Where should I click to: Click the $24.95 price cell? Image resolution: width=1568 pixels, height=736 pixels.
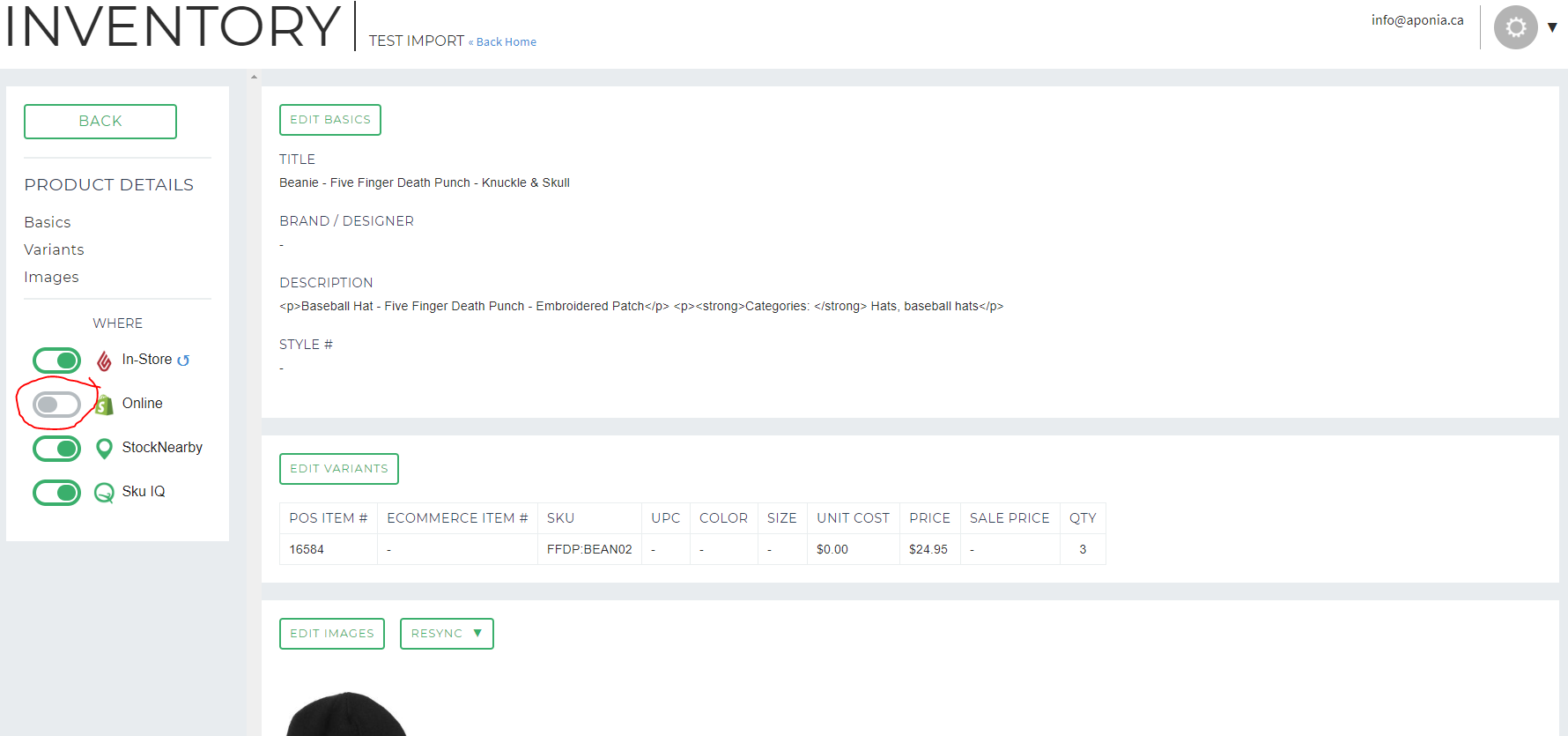[x=929, y=549]
